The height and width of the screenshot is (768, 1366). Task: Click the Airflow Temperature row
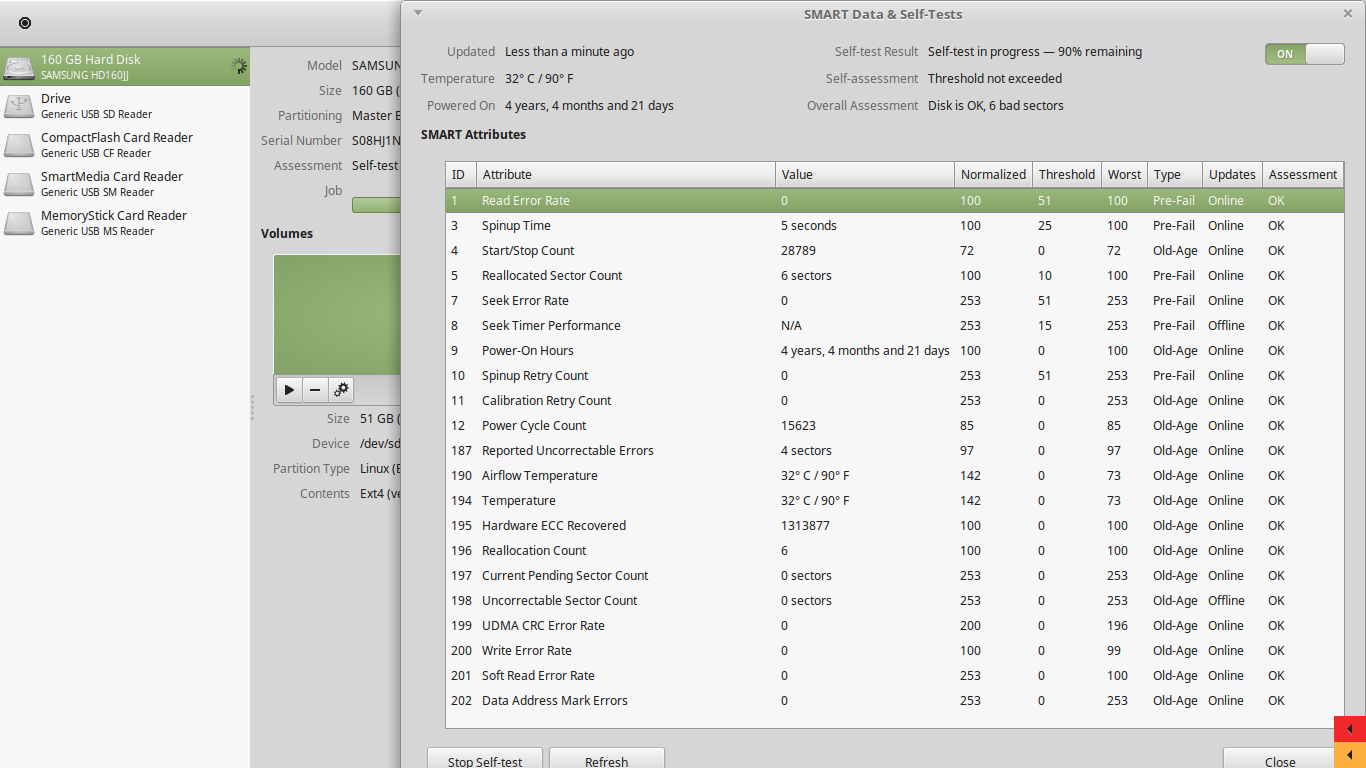(x=894, y=475)
